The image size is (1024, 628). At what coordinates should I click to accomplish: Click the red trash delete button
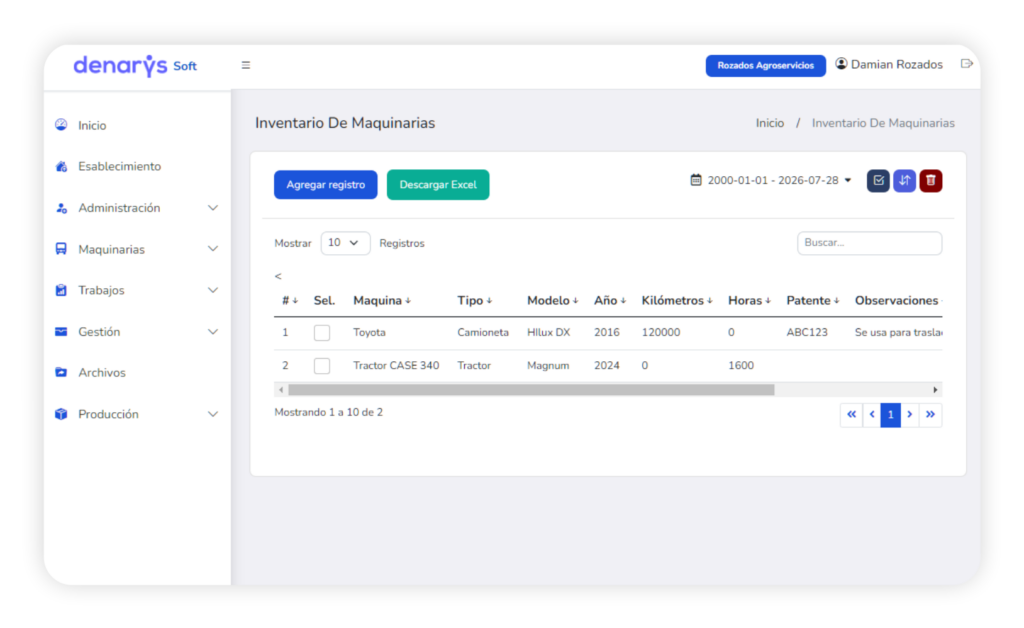[x=931, y=181]
